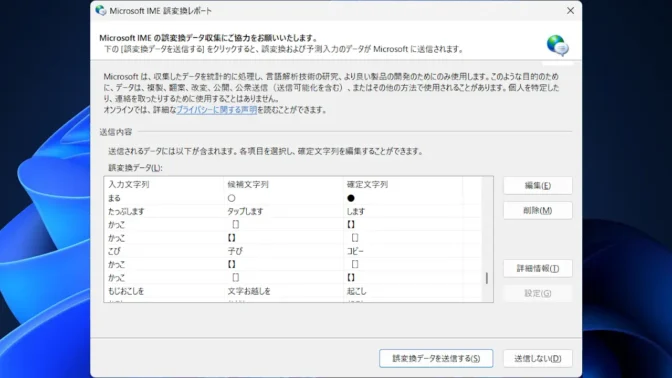This screenshot has height=378, width=672.
Task: Choose 送信しない(D) button
Action: (537, 358)
